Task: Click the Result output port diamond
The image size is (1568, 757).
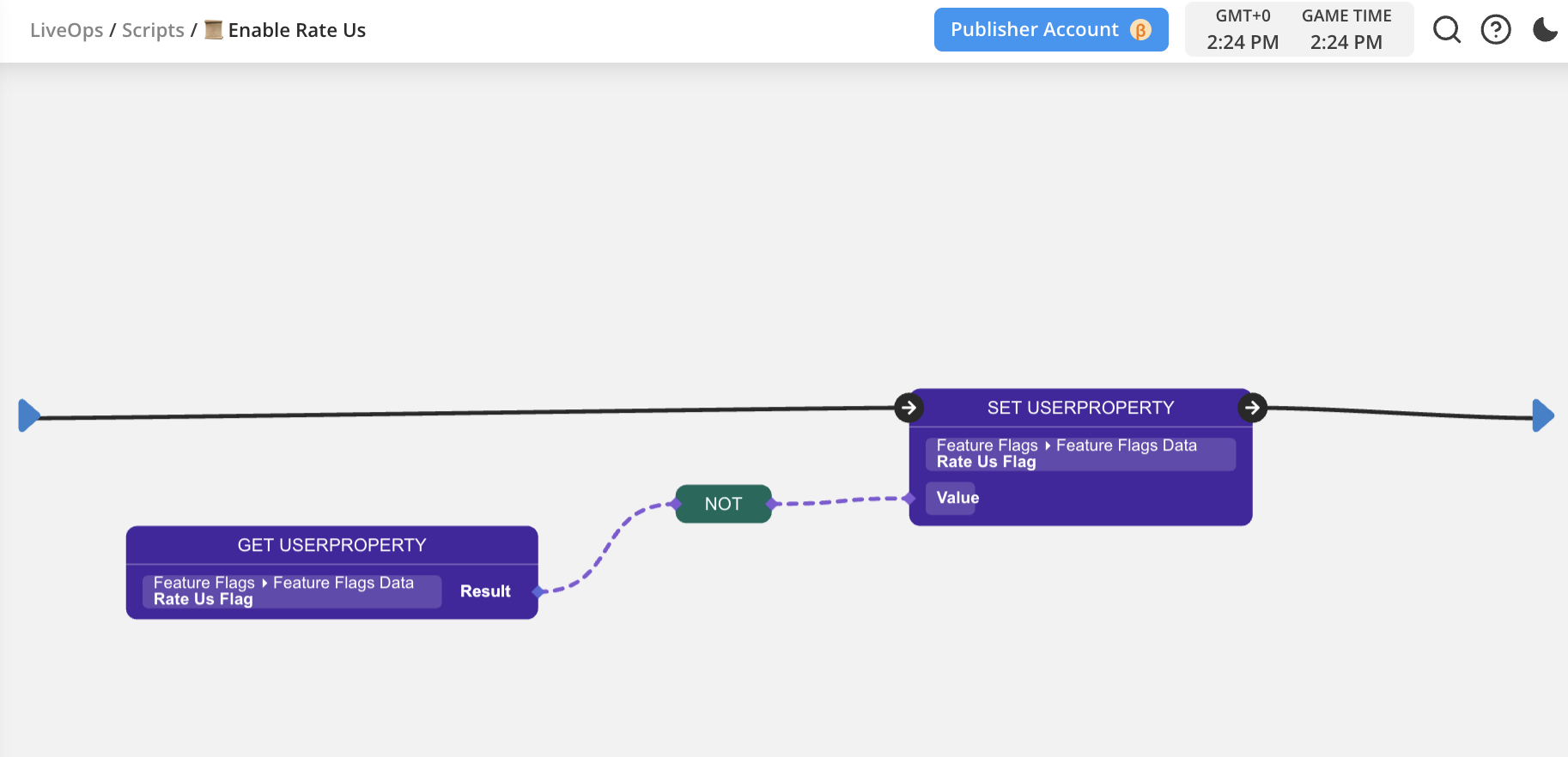Action: click(538, 591)
